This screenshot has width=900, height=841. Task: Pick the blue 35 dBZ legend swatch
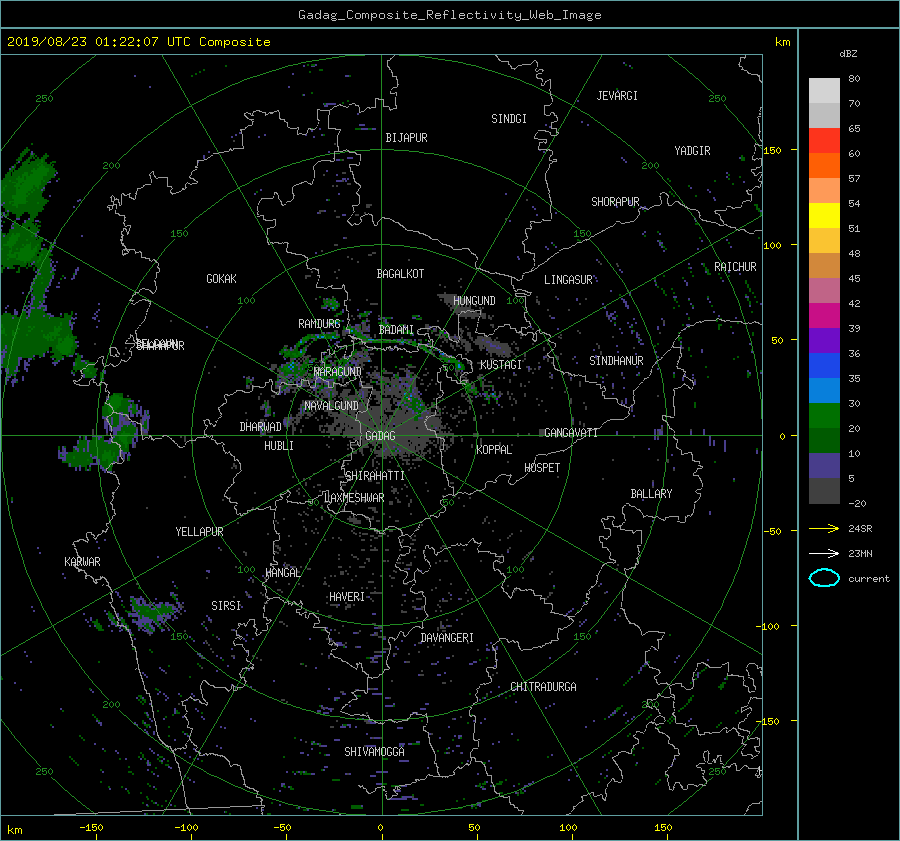coord(824,366)
